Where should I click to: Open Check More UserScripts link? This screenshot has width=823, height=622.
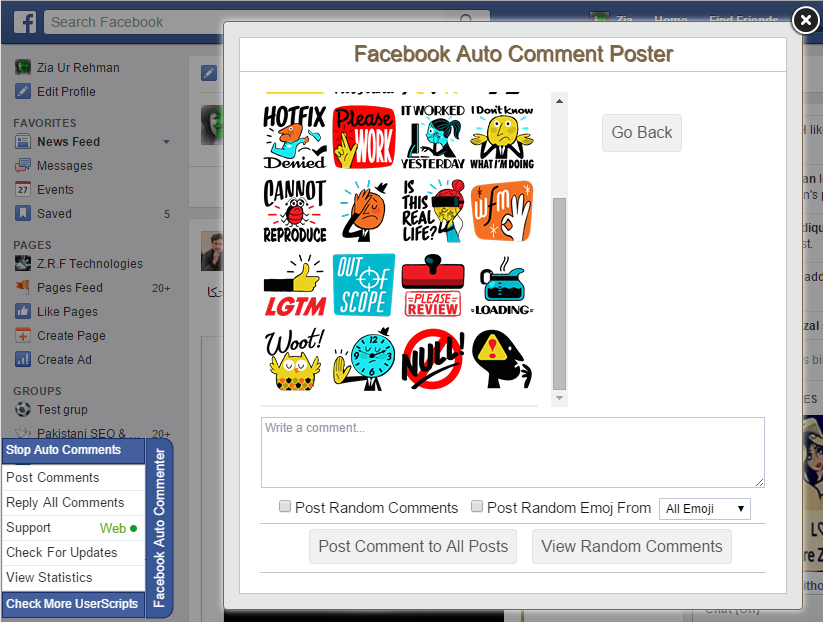click(73, 604)
